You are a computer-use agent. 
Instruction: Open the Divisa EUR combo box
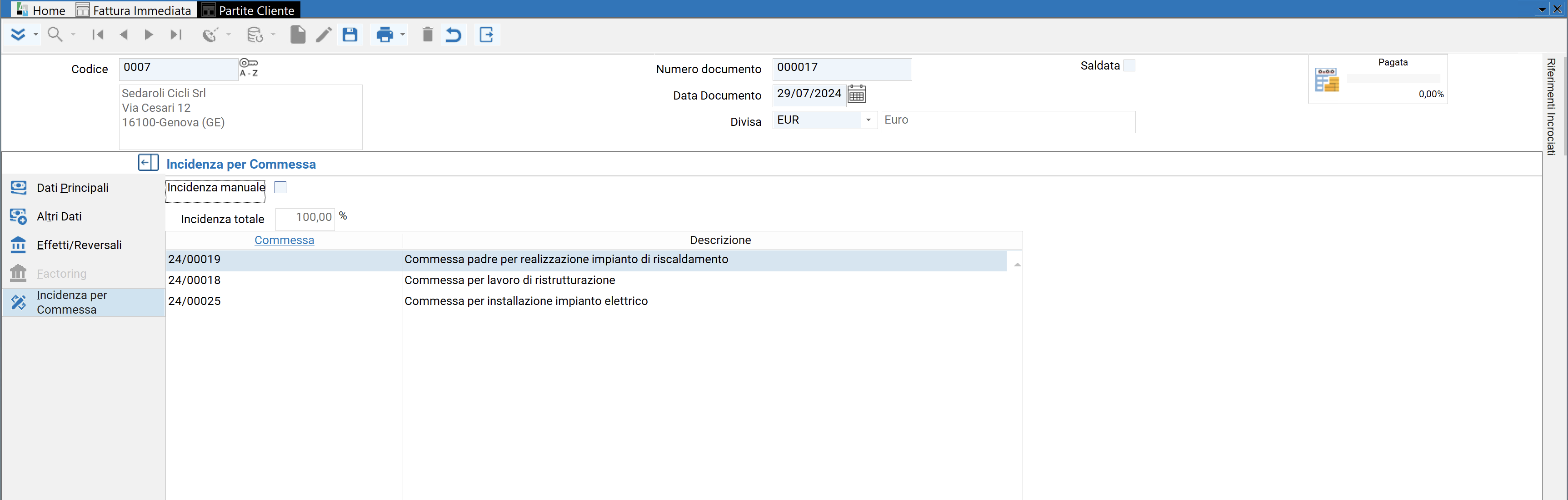coord(824,120)
